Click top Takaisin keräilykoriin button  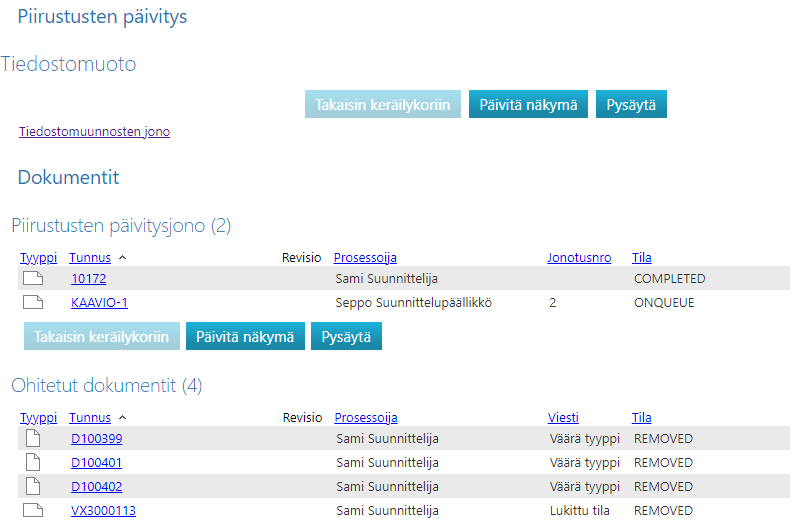382,105
